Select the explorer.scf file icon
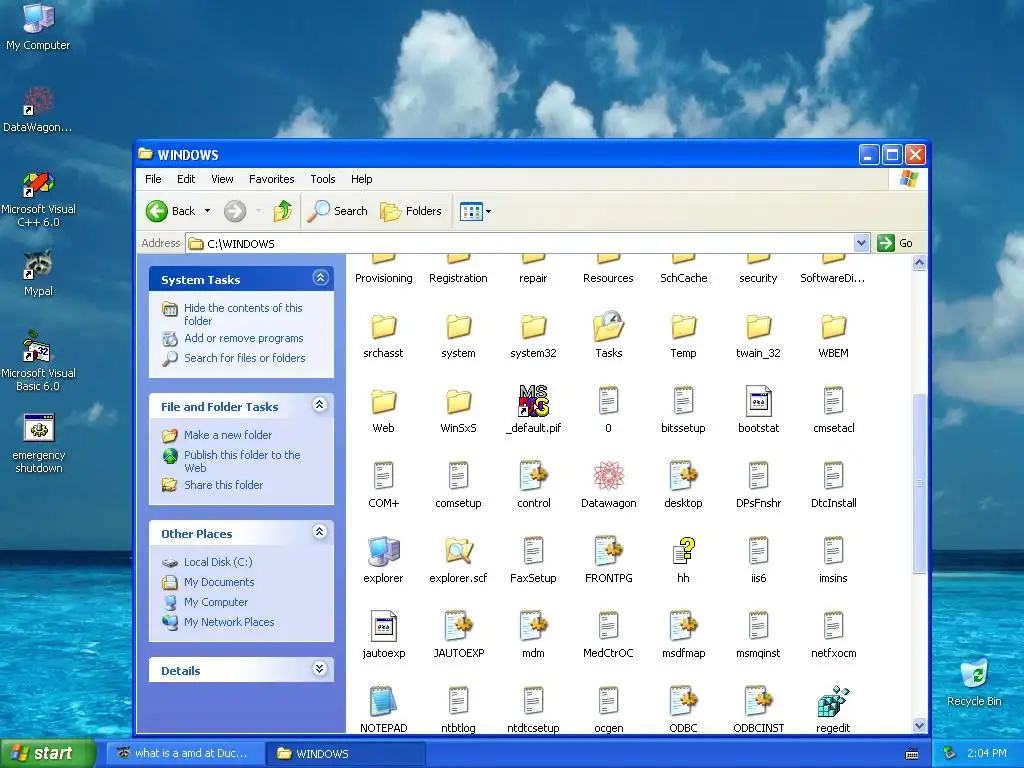1024x768 pixels. pyautogui.click(x=458, y=551)
